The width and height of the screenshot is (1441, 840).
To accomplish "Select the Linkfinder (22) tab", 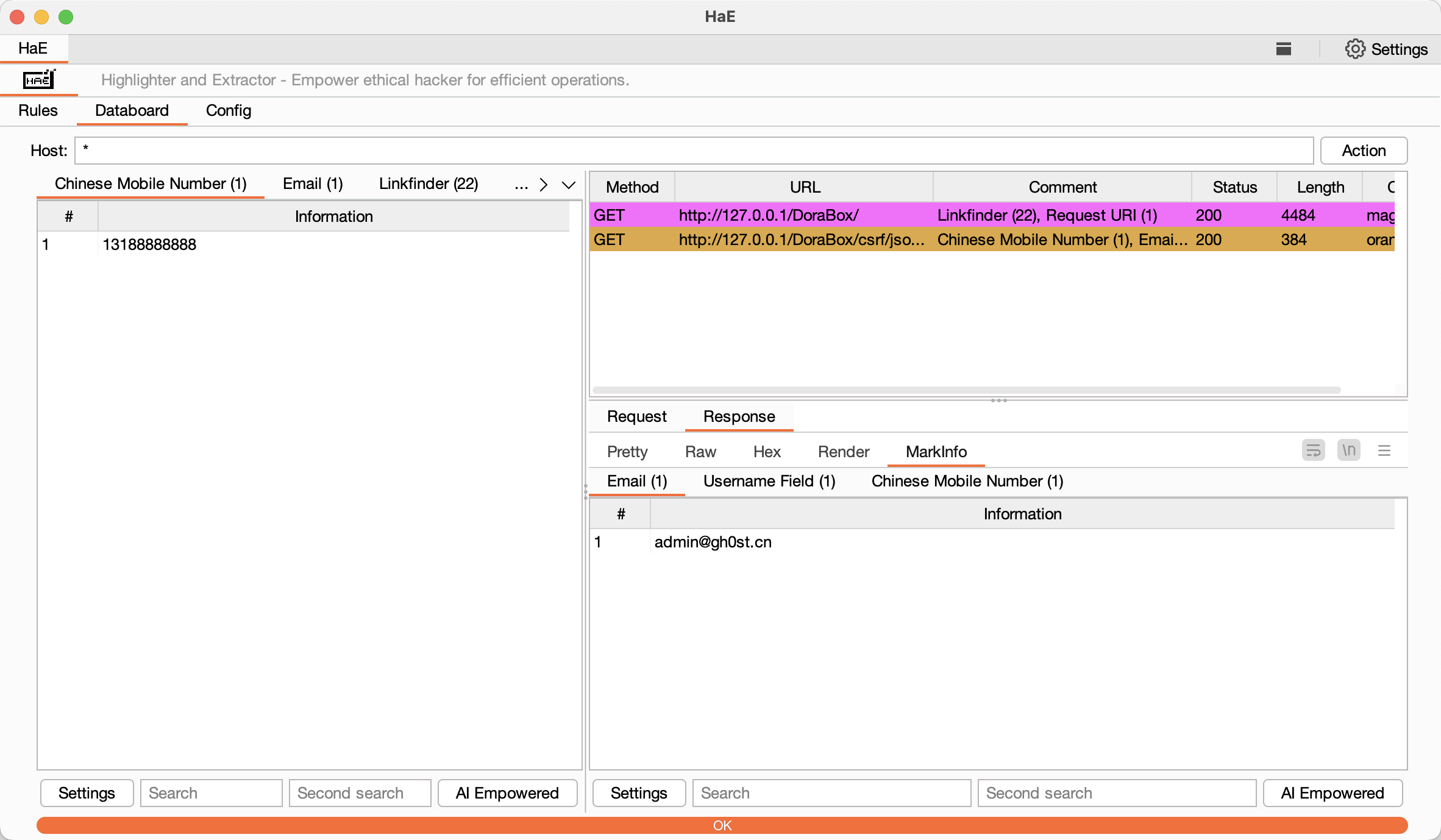I will [428, 183].
